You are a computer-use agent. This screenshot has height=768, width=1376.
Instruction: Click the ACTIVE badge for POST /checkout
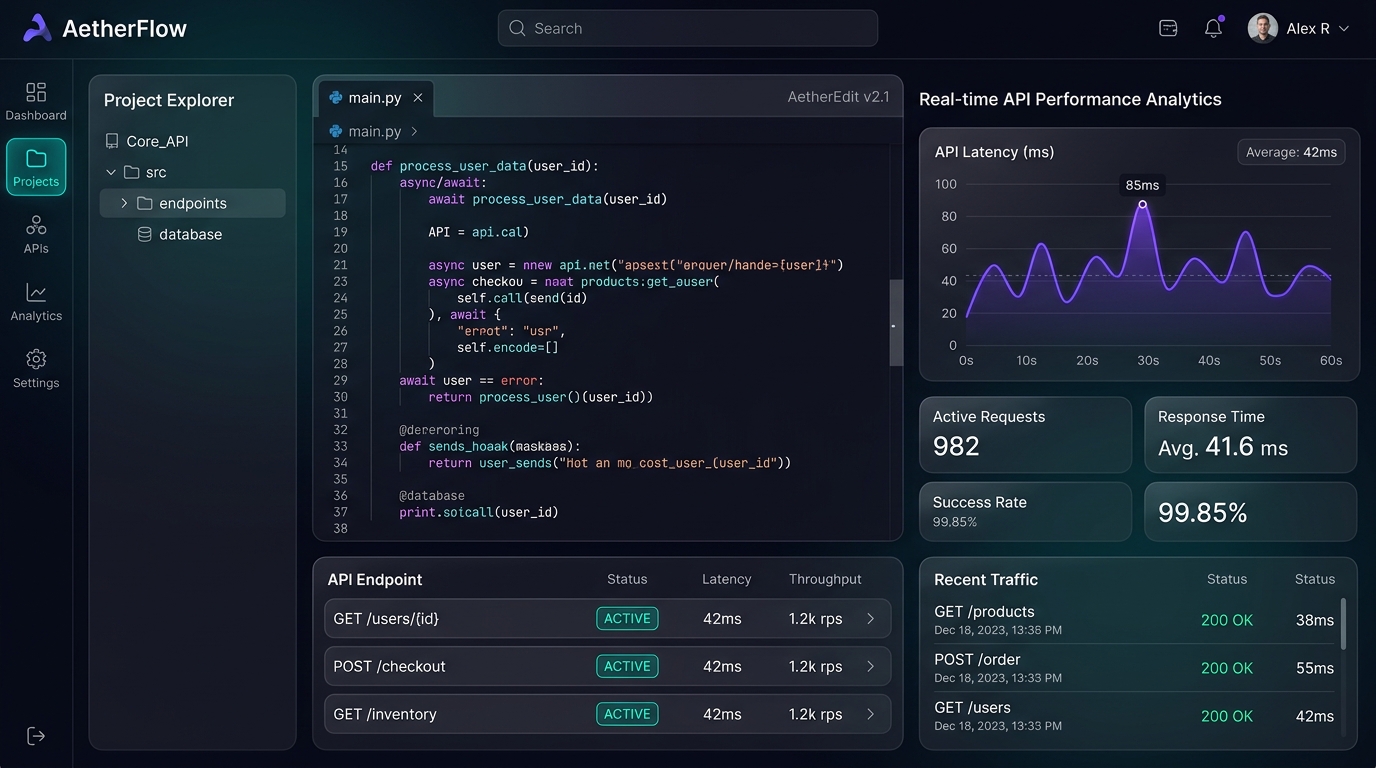[627, 666]
